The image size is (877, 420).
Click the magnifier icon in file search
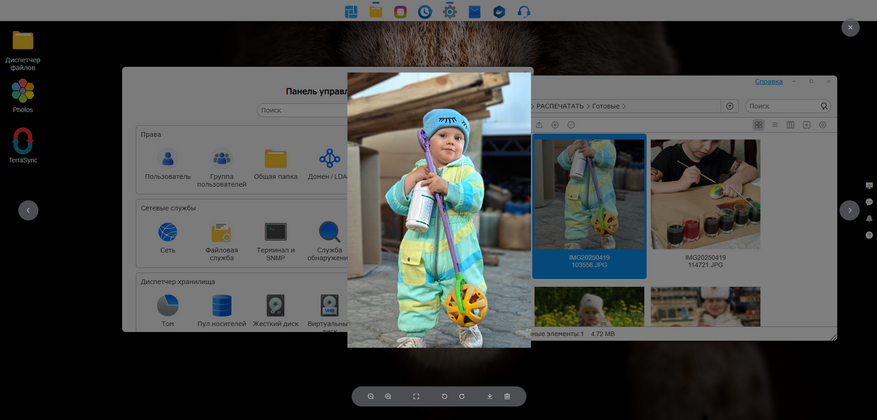824,106
